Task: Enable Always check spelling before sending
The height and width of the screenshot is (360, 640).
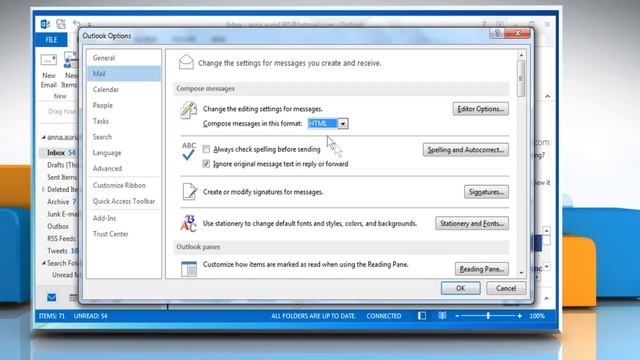Action: [x=206, y=149]
